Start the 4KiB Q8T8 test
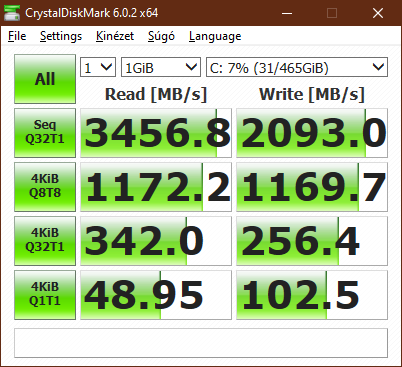 [45, 187]
